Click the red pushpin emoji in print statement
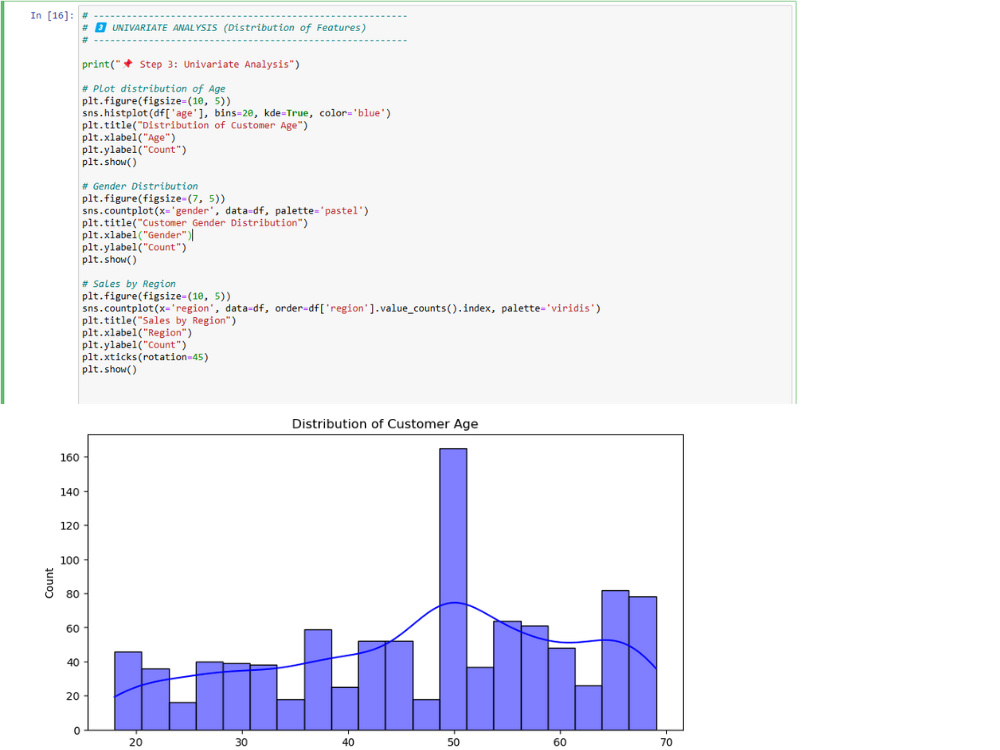The image size is (1000, 750). pos(128,64)
